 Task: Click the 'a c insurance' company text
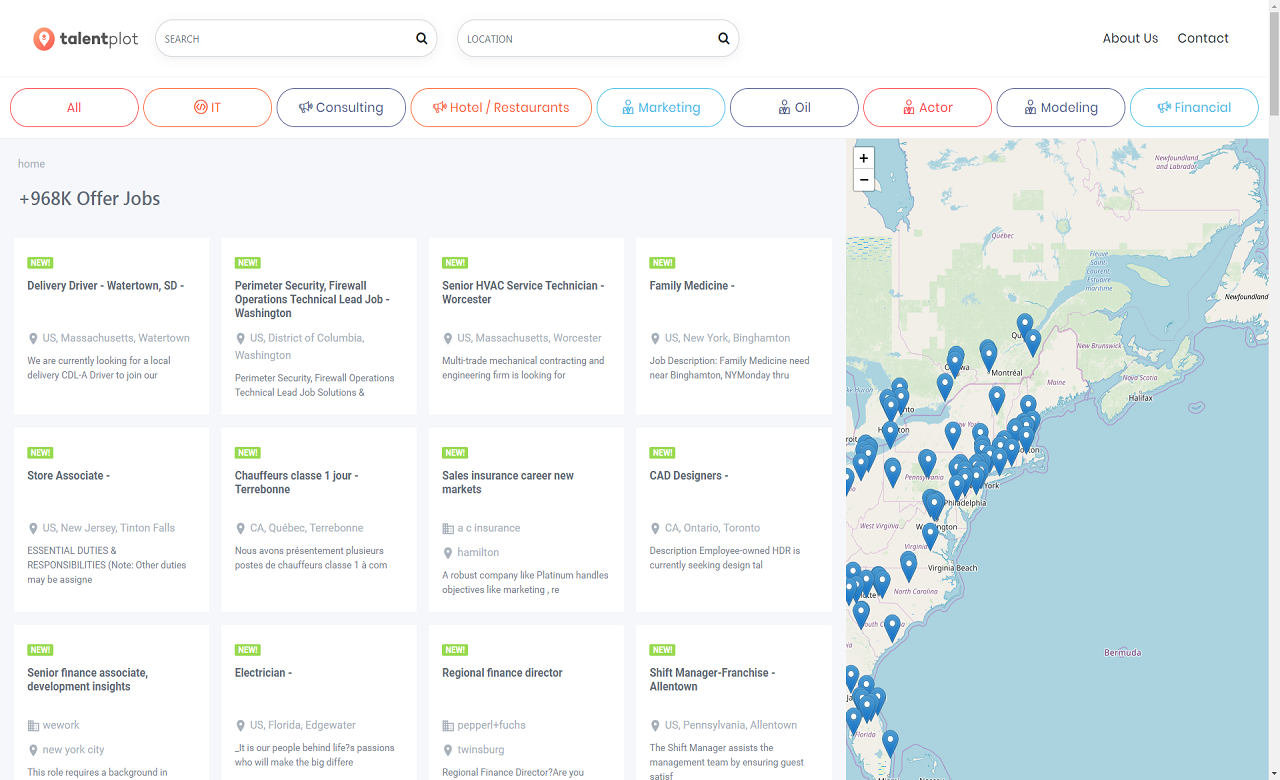click(489, 528)
